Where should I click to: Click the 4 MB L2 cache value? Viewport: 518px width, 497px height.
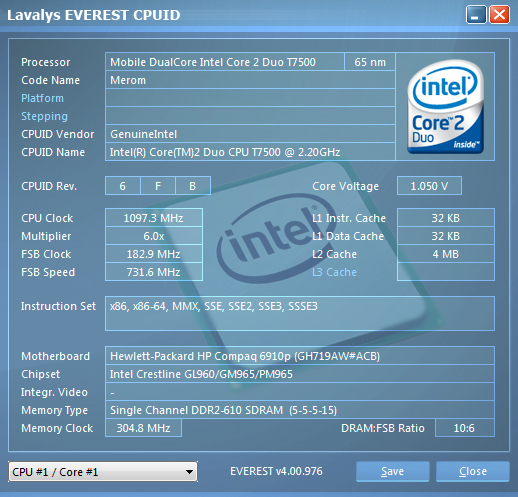[x=446, y=254]
